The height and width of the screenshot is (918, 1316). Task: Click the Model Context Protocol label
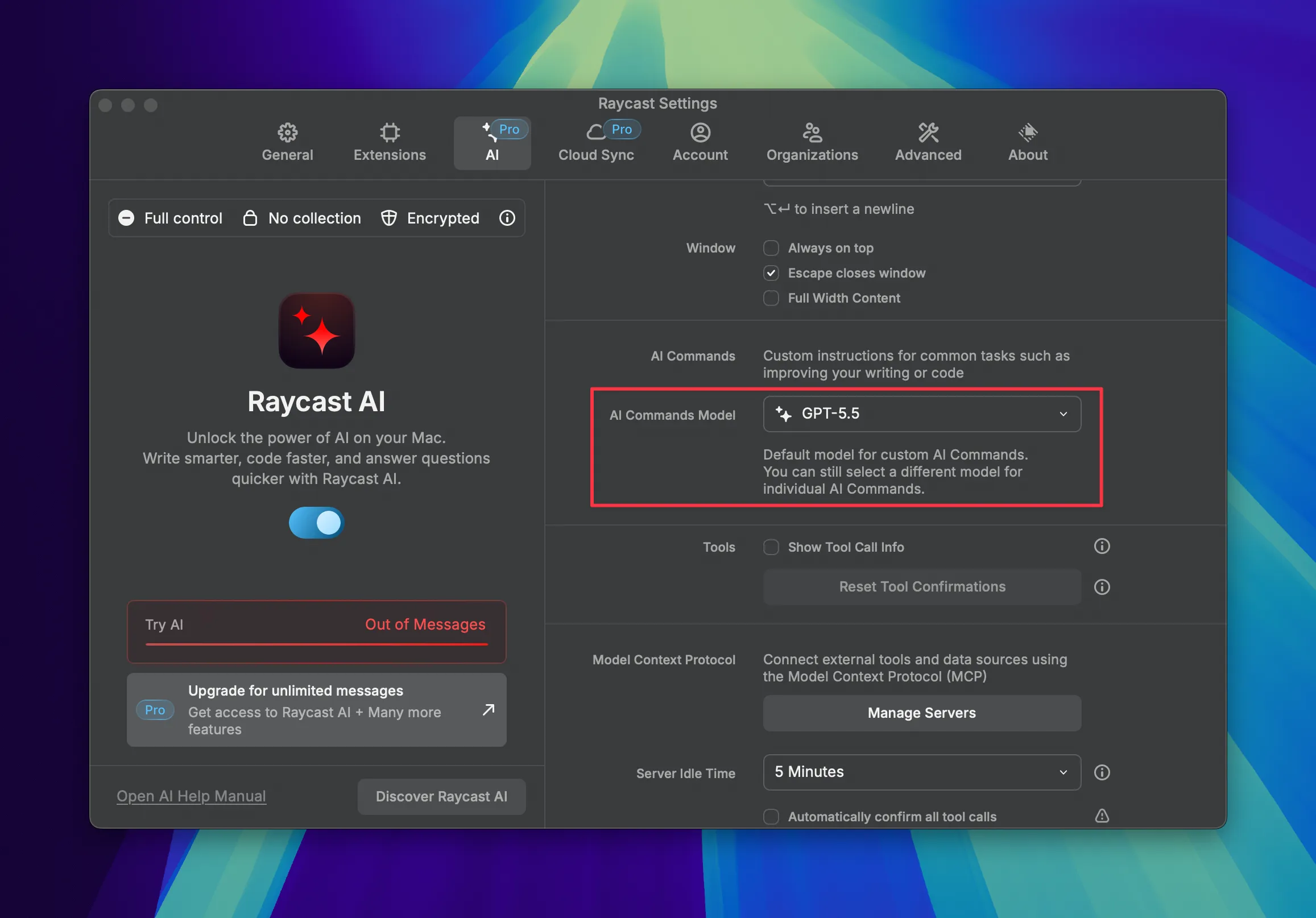point(664,659)
